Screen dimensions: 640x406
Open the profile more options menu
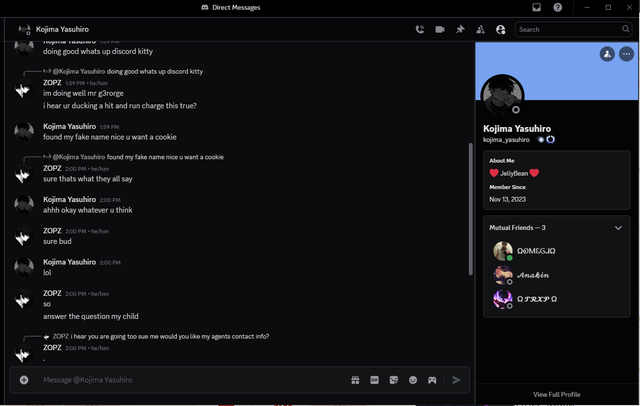(x=626, y=54)
